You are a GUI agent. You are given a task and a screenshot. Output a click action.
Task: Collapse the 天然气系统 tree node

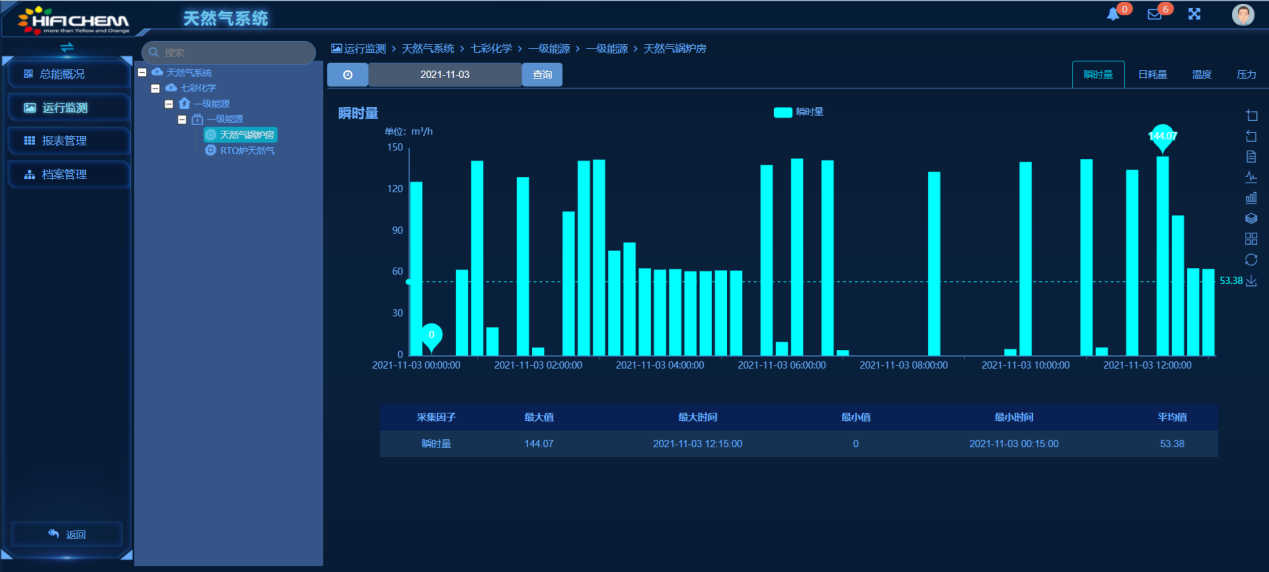(x=142, y=72)
